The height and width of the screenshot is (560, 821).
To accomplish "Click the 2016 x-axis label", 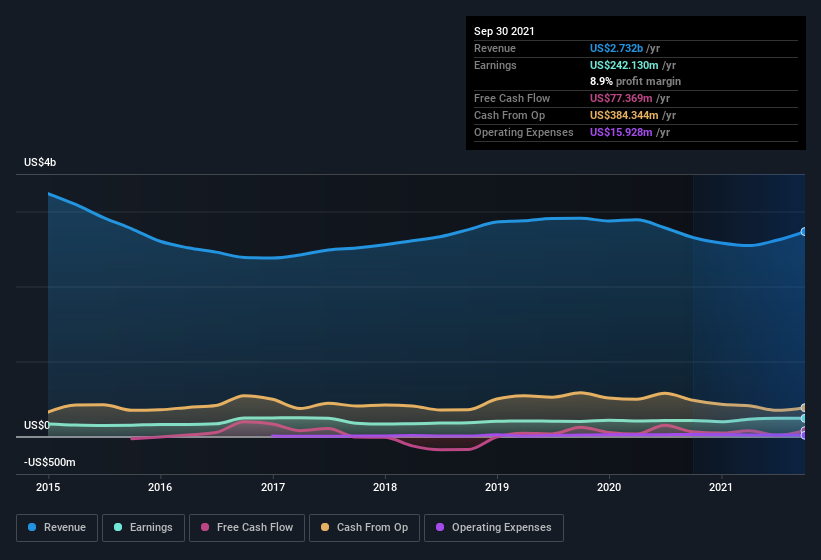I will [160, 487].
